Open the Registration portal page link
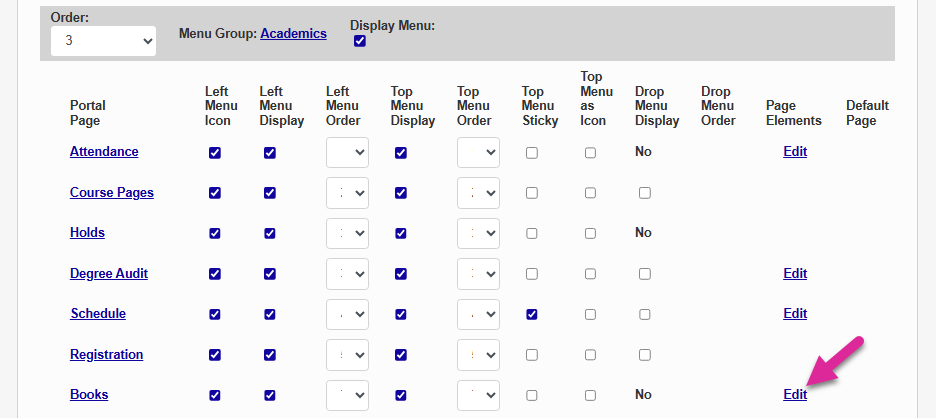 coord(106,354)
